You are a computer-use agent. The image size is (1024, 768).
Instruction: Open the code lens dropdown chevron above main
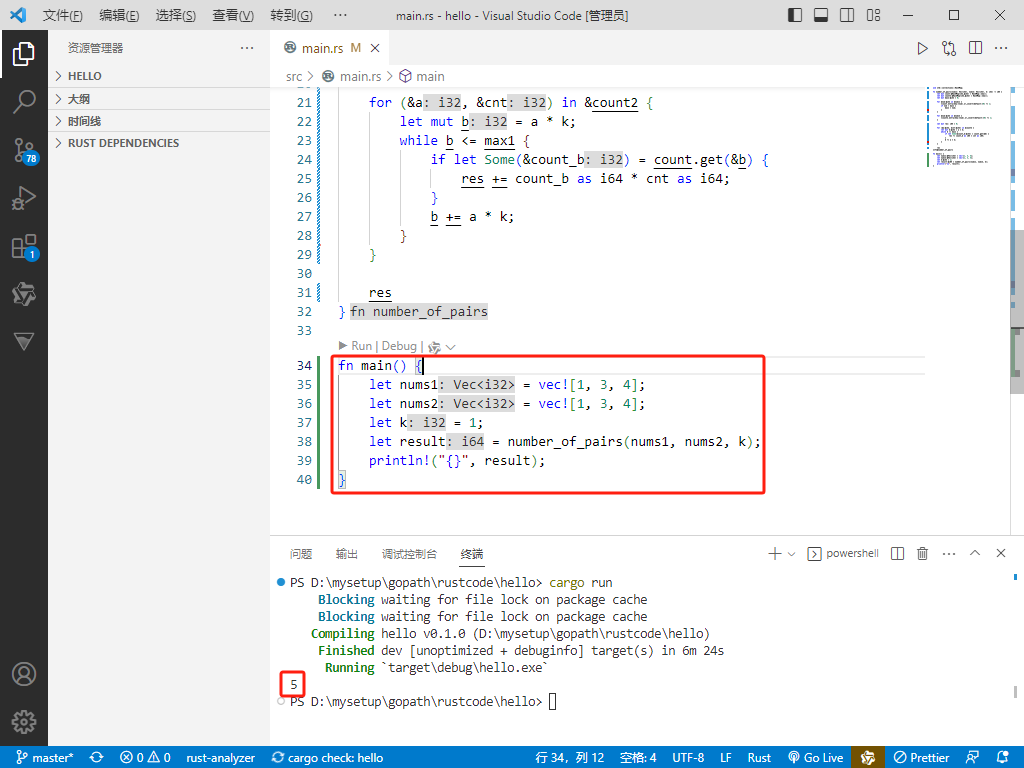pos(450,347)
